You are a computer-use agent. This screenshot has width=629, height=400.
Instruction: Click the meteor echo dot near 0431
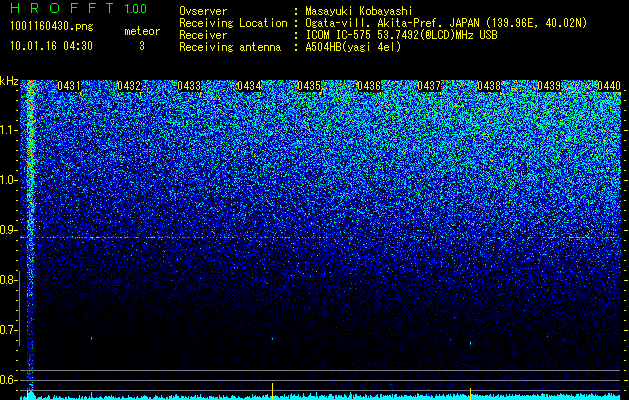coord(91,339)
